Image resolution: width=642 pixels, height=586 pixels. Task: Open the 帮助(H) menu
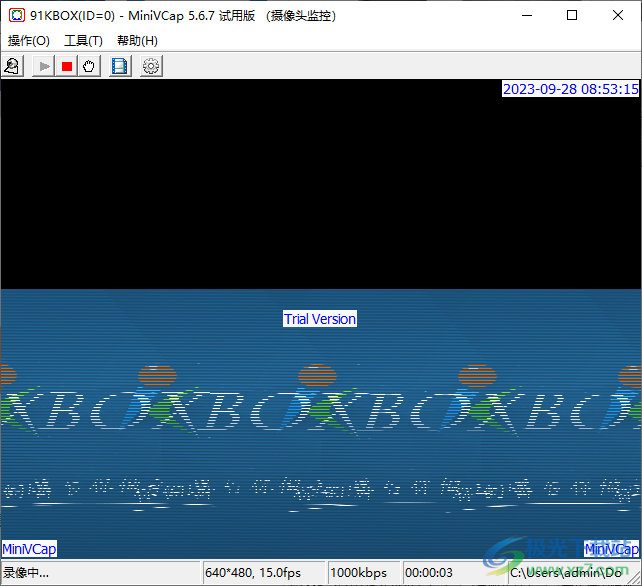click(x=137, y=41)
